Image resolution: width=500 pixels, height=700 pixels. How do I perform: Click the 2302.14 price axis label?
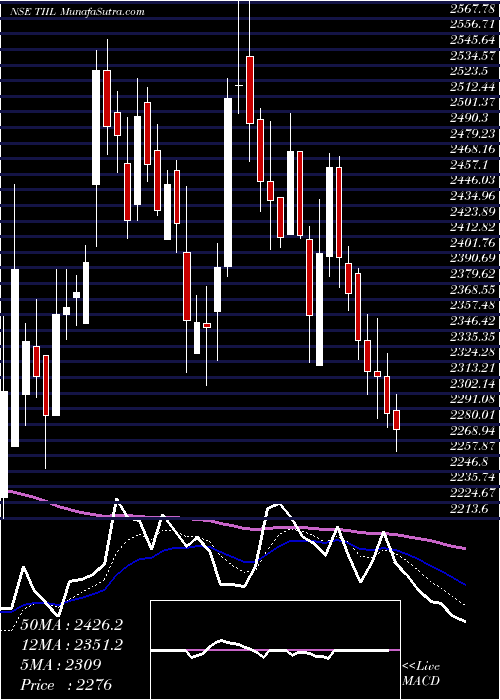coord(474,383)
